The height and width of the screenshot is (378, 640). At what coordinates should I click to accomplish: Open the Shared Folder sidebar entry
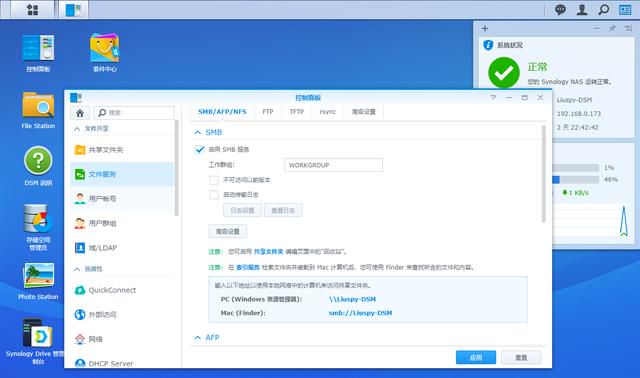point(122,150)
